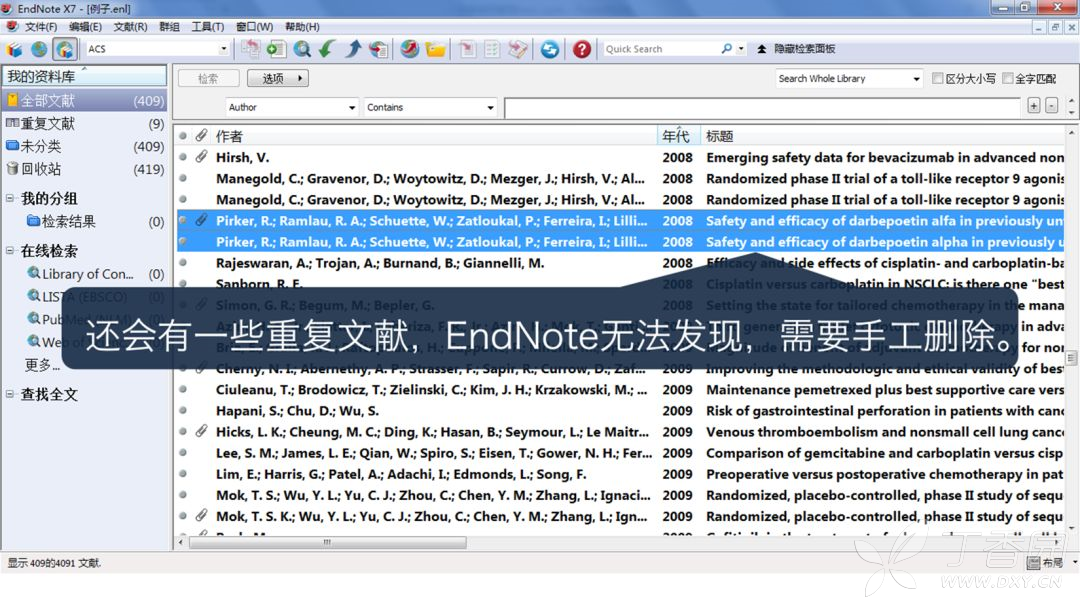Open the yellow folder Open Link icon

(435, 49)
